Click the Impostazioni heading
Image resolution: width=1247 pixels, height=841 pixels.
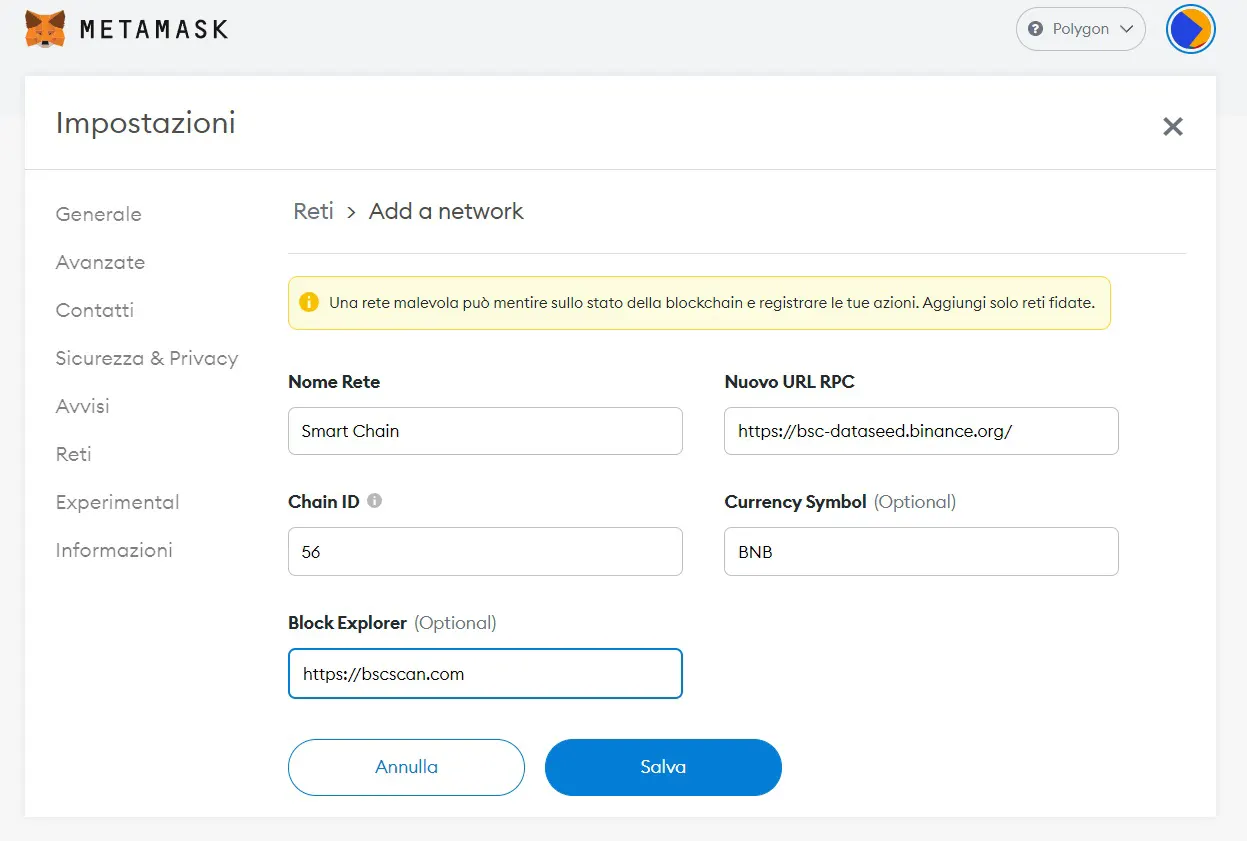tap(146, 123)
